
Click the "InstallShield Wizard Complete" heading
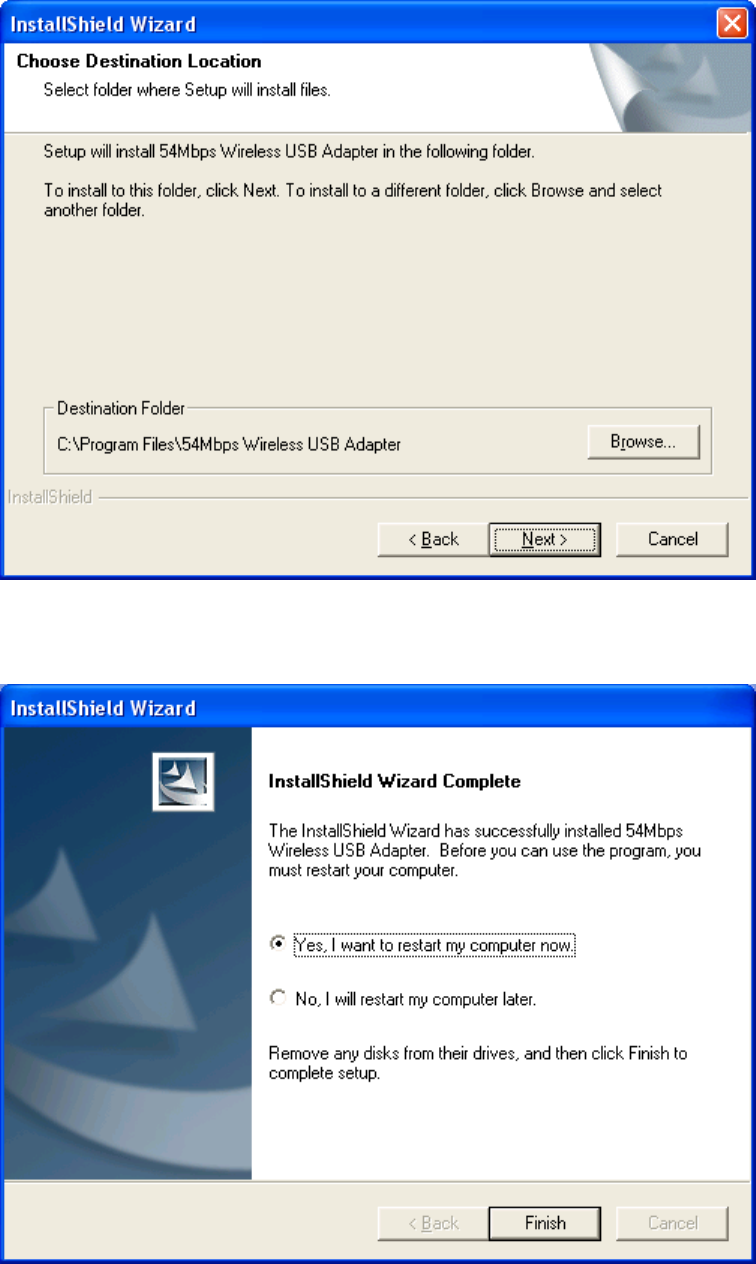point(395,781)
